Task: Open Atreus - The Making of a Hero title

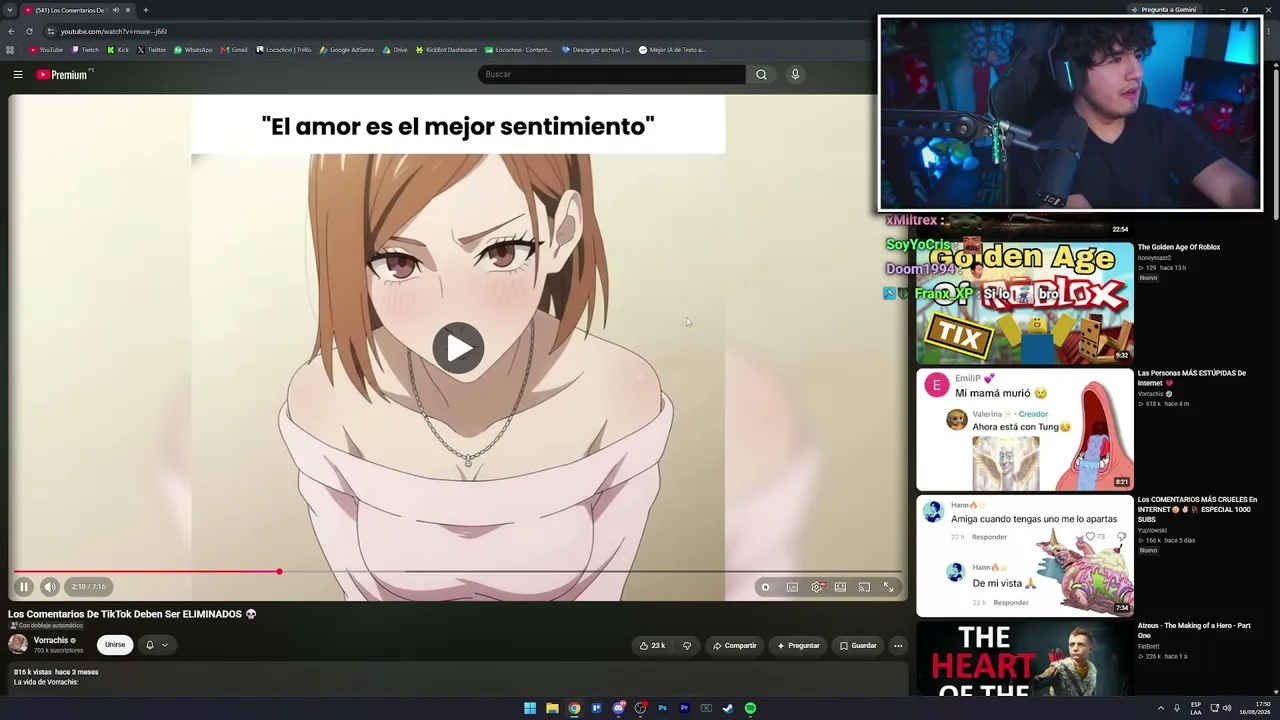Action: pos(1194,630)
